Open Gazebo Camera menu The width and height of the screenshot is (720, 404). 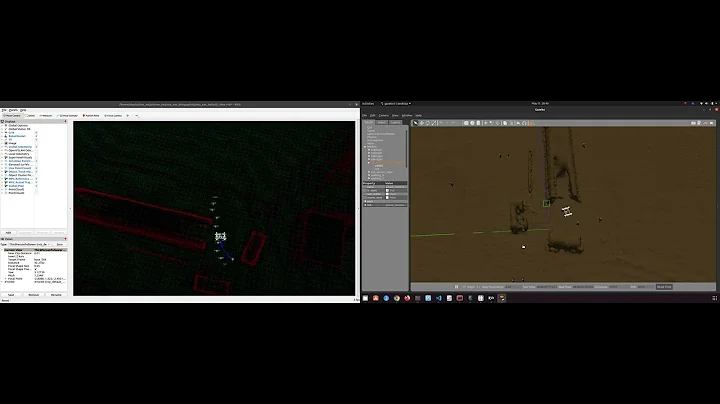383,115
